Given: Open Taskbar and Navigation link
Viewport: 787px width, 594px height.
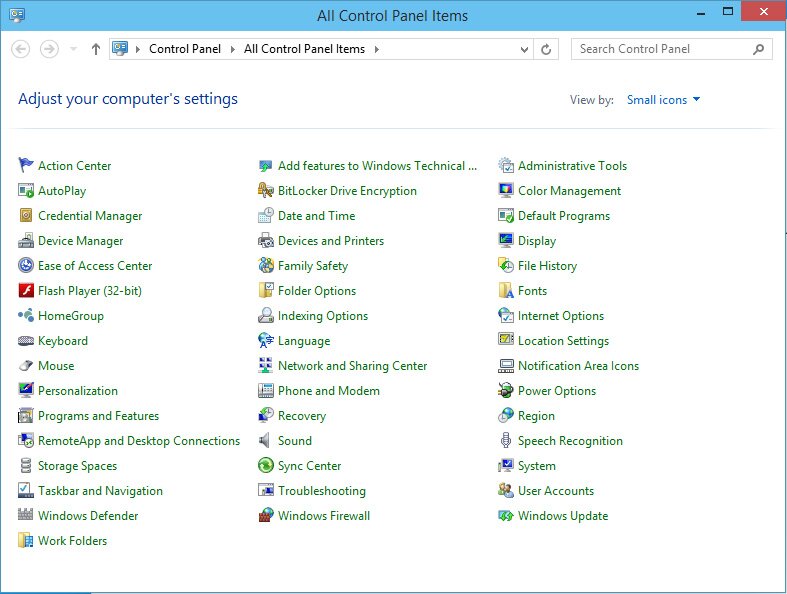Looking at the screenshot, I should coord(100,491).
